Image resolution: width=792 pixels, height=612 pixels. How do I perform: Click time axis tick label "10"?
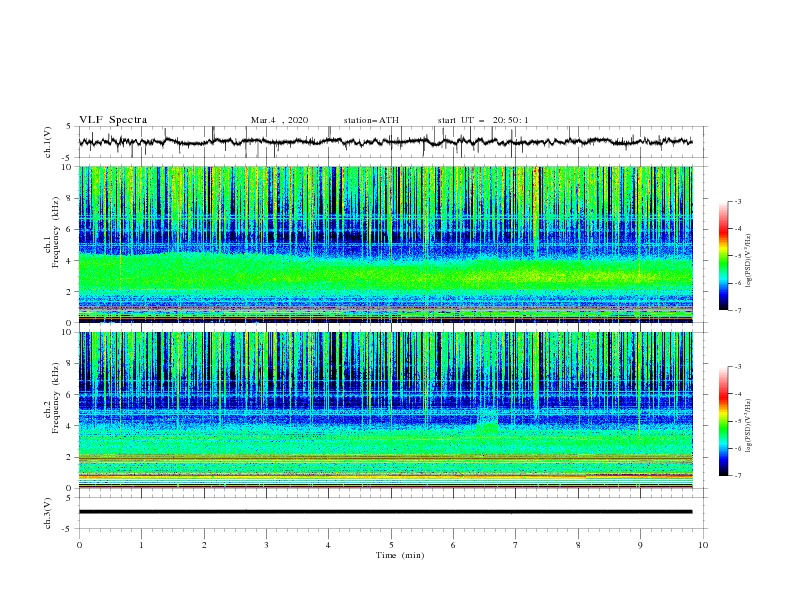(x=703, y=545)
